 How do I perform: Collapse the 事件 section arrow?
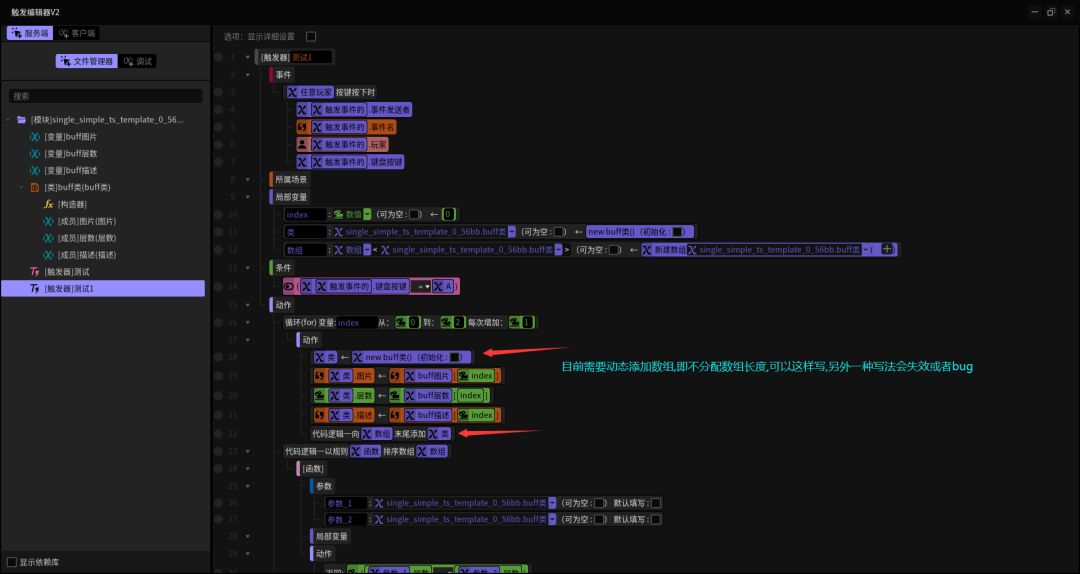(247, 74)
